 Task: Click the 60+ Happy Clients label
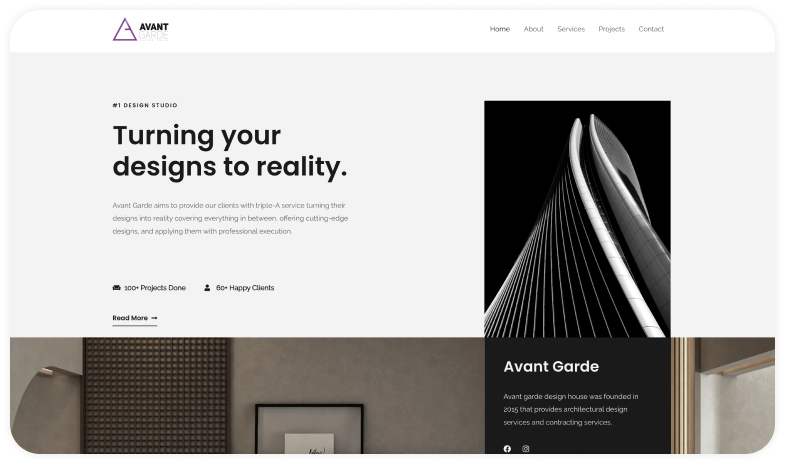(245, 288)
